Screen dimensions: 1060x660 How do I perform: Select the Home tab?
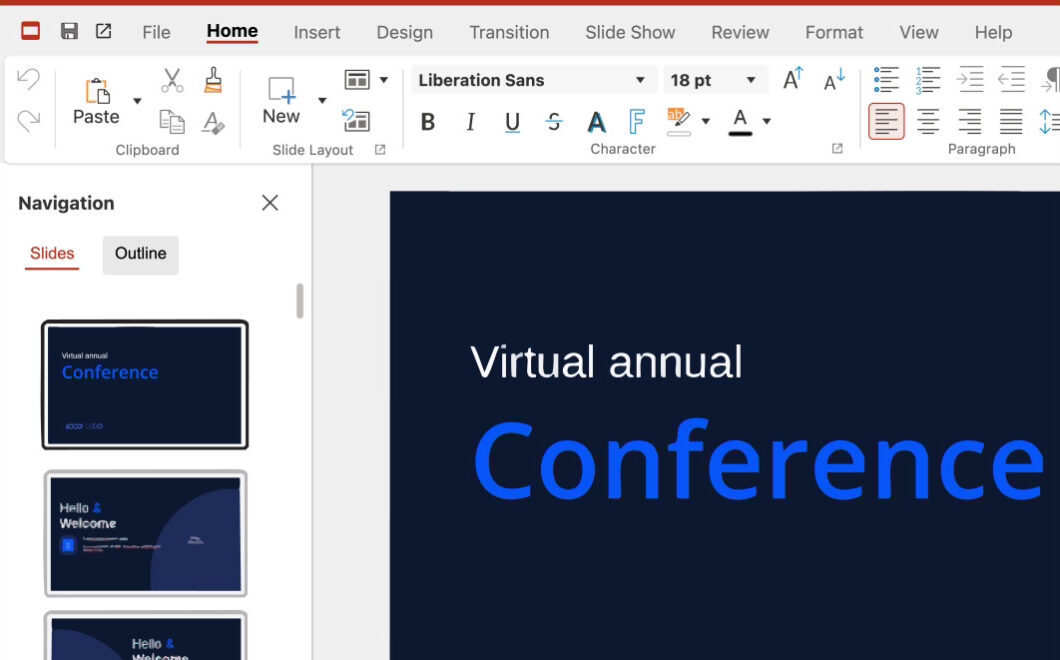(x=232, y=32)
